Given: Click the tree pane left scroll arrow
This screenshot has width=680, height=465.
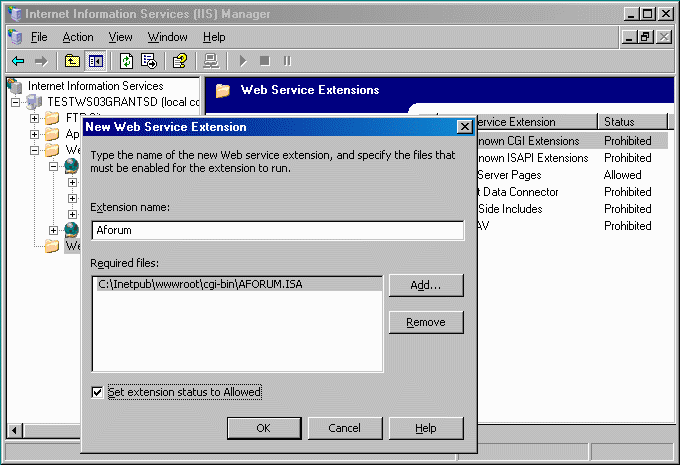Looking at the screenshot, I should (x=14, y=430).
